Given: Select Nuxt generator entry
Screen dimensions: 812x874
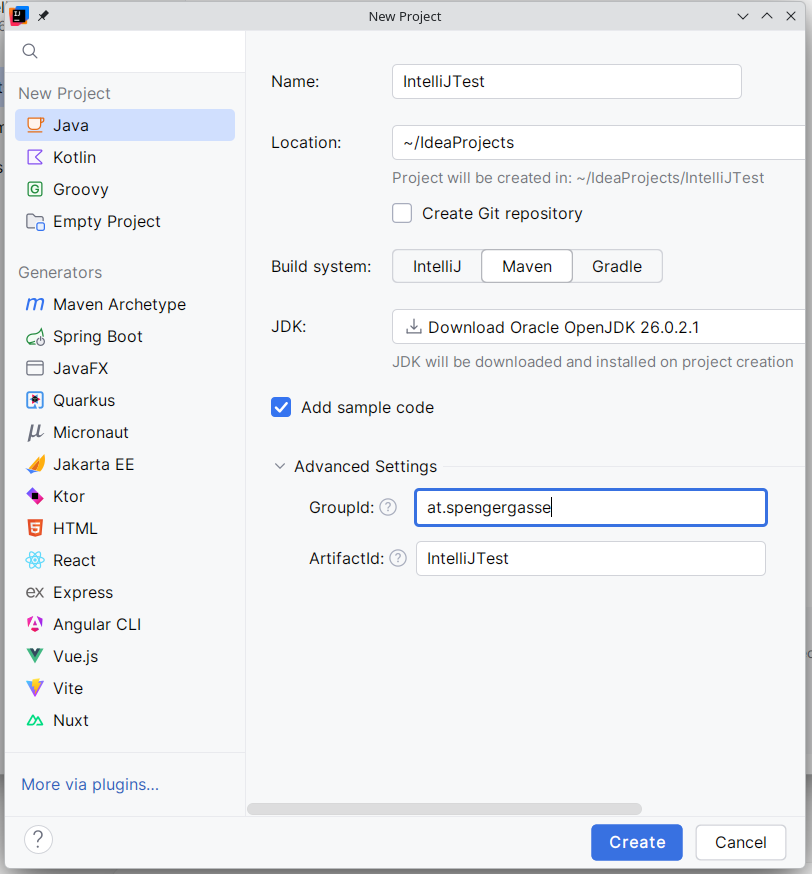Looking at the screenshot, I should click(125, 720).
